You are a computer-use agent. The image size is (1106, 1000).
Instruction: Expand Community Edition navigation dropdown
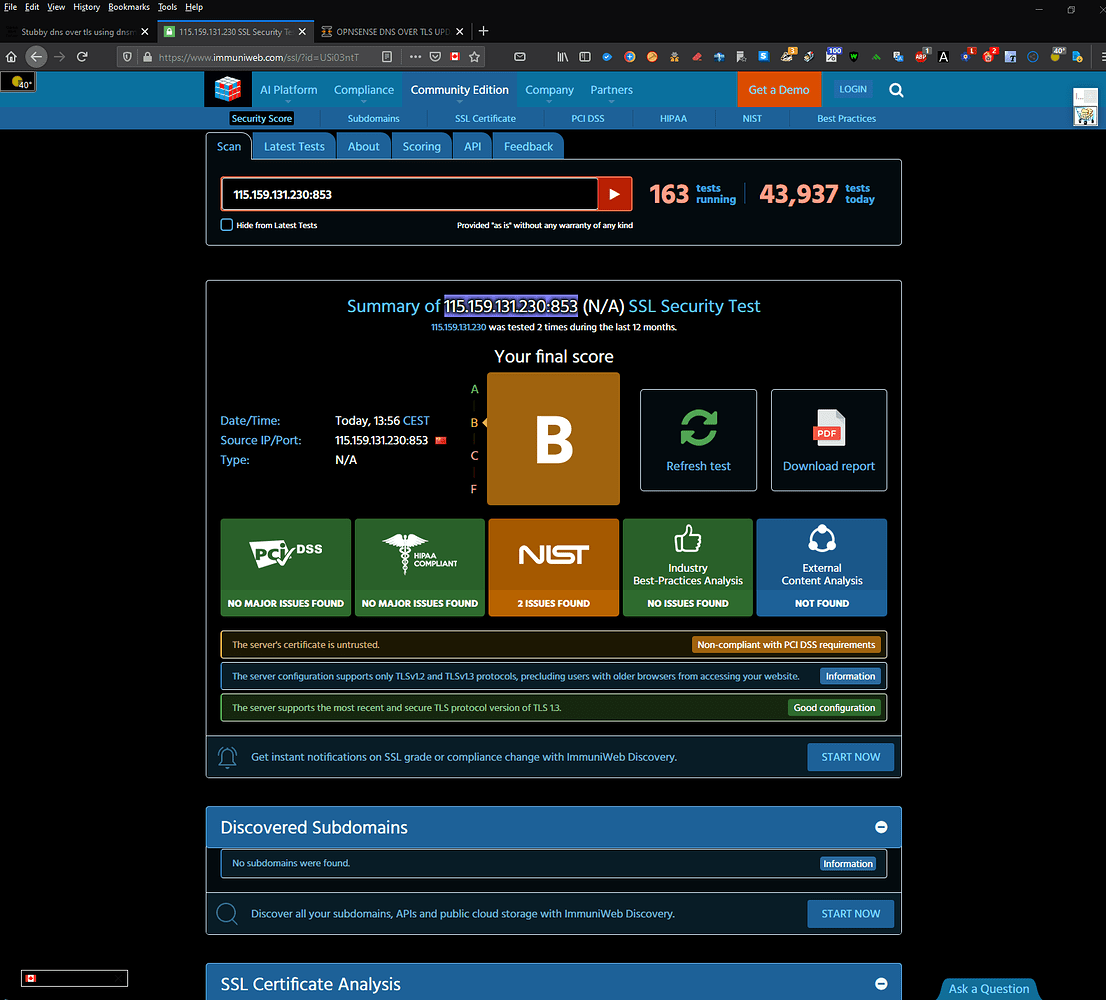(x=459, y=90)
